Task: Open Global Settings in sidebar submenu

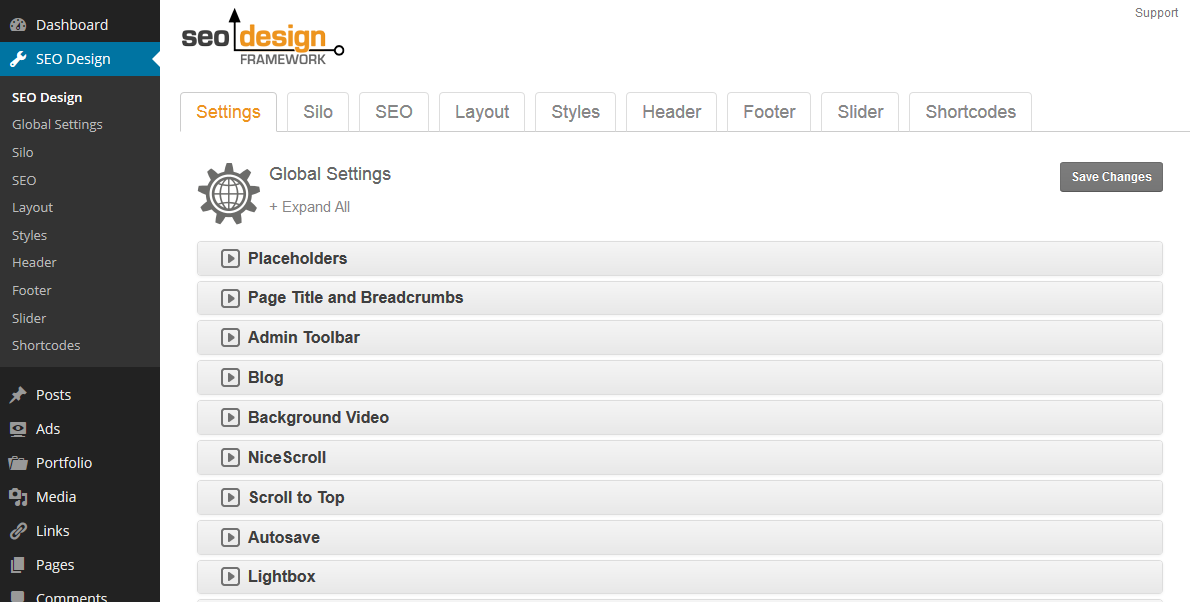Action: tap(57, 124)
